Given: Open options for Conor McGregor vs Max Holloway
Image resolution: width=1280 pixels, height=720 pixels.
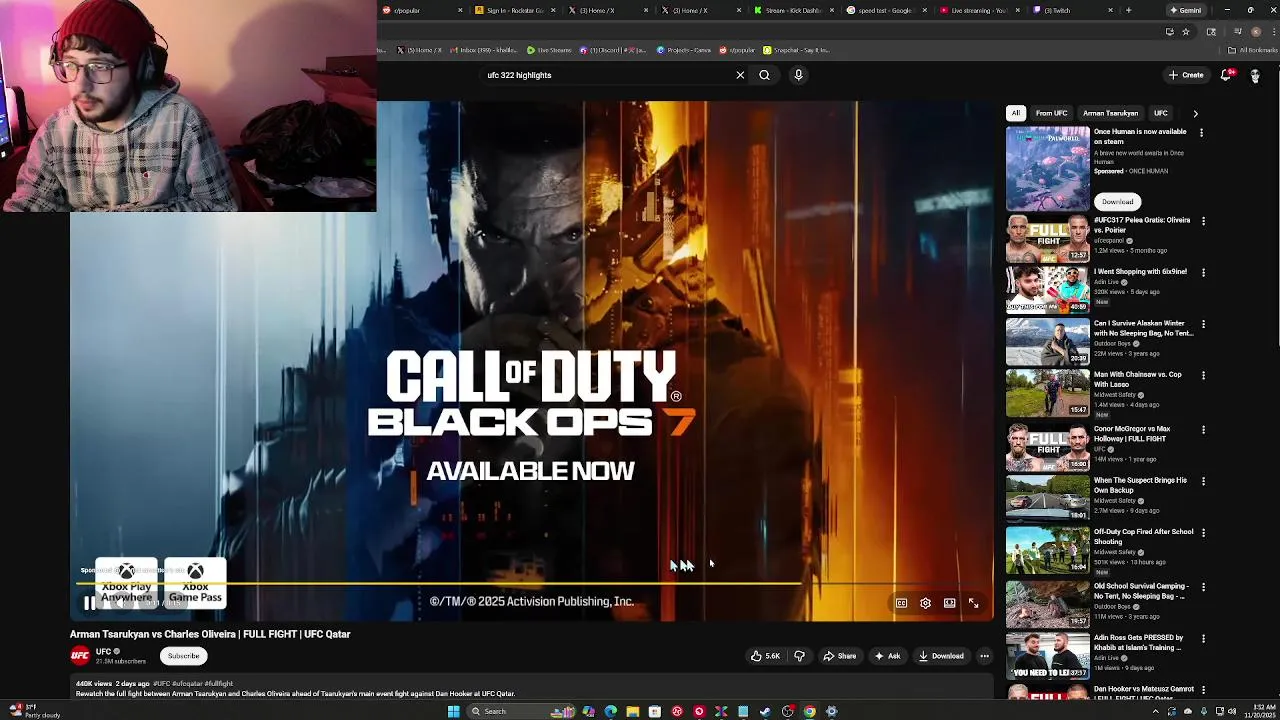Looking at the screenshot, I should (x=1203, y=429).
